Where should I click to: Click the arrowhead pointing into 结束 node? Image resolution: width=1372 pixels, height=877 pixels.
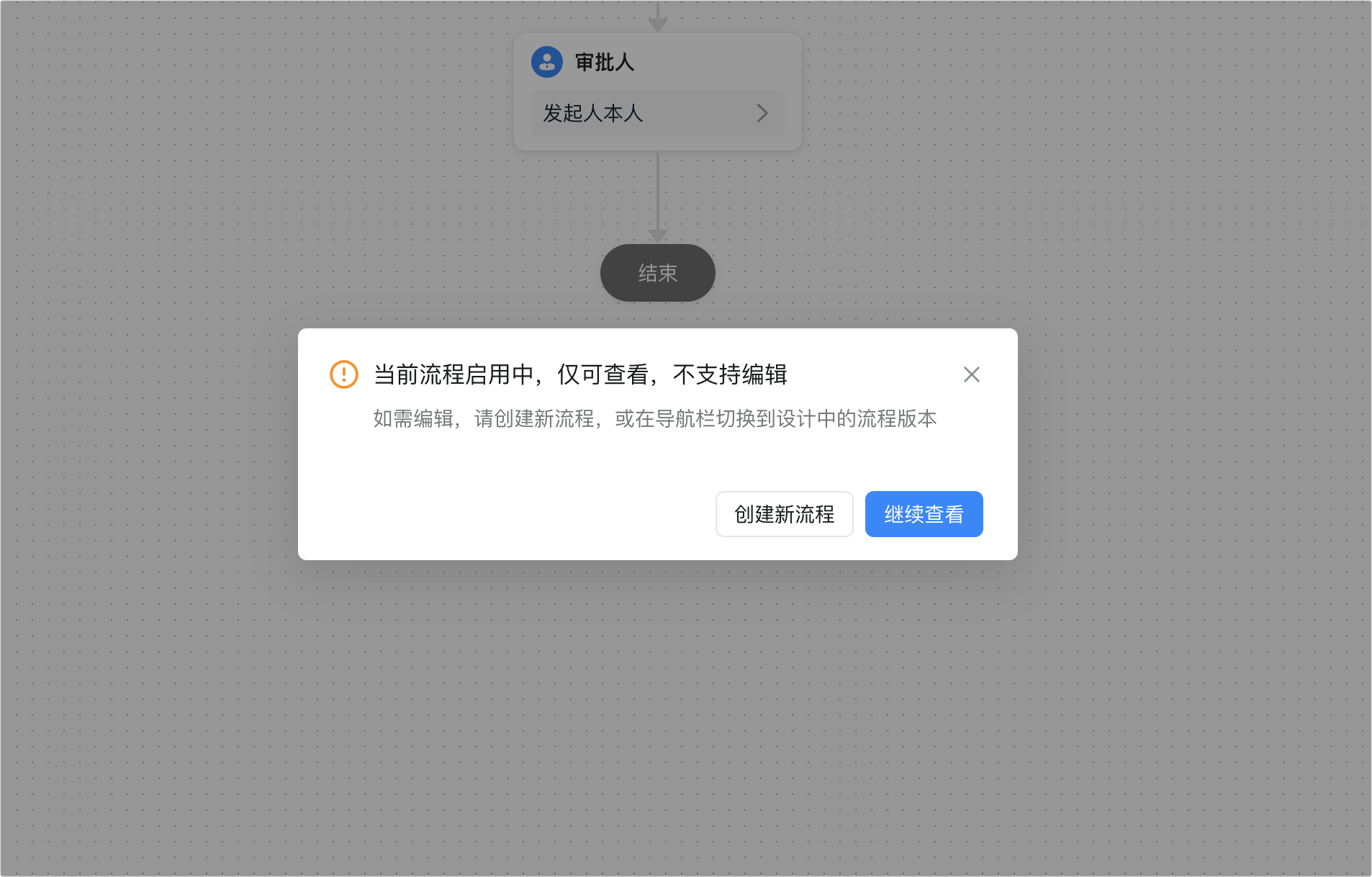pyautogui.click(x=658, y=236)
